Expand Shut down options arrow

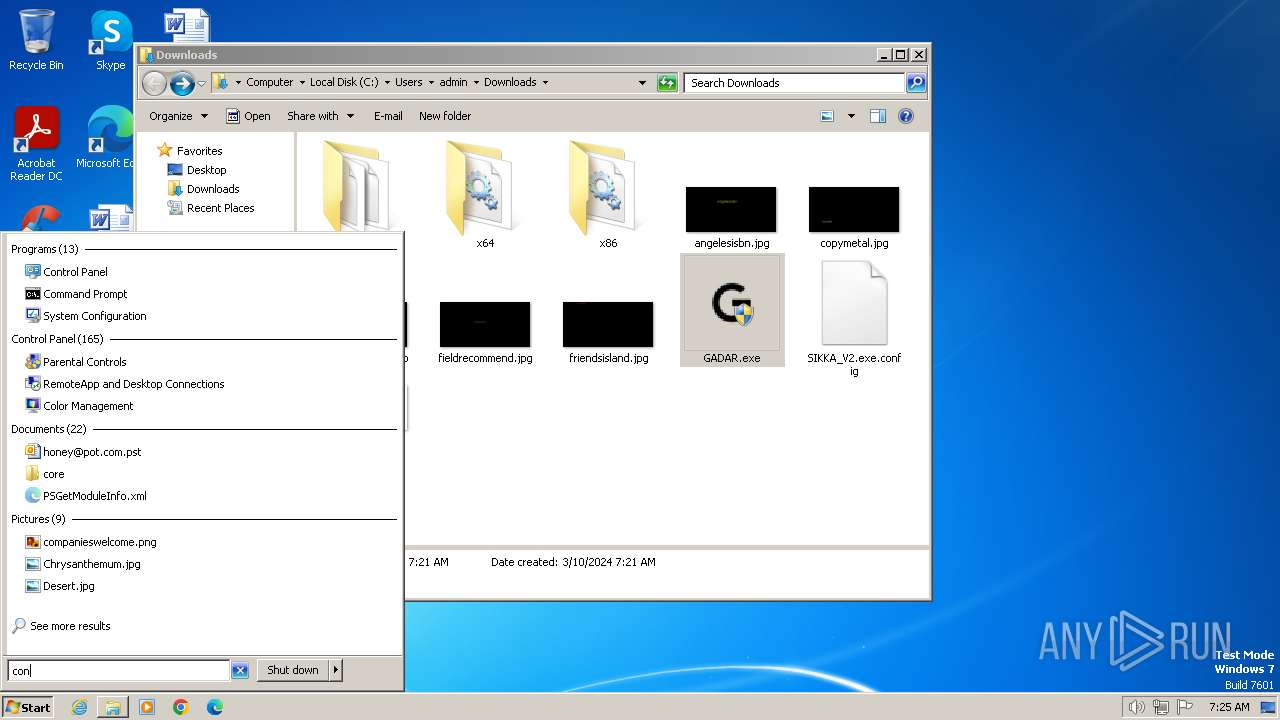tap(336, 670)
